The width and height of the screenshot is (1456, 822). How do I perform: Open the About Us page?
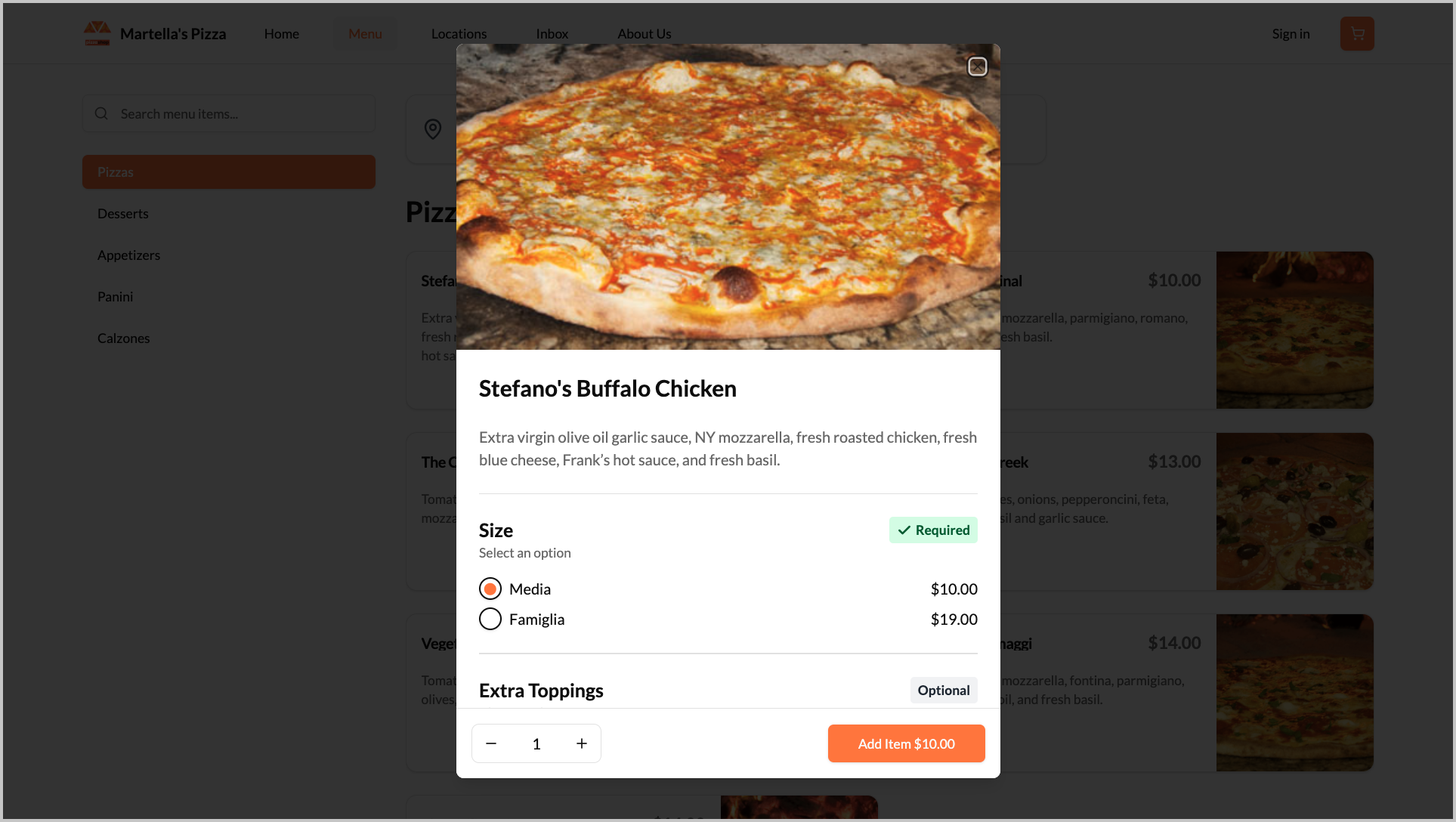[644, 34]
